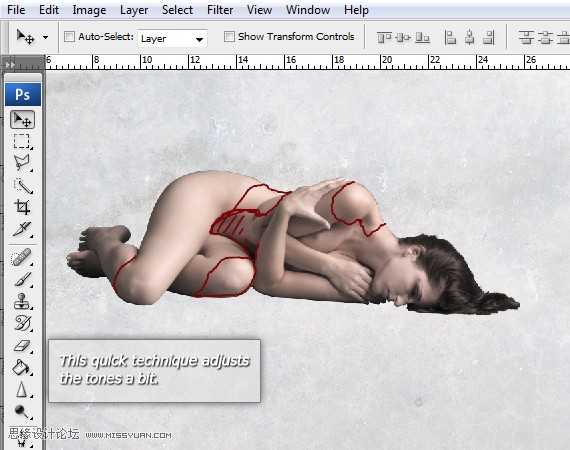The image size is (570, 450).
Task: Enable Show Transform Controls checkbox
Action: (x=229, y=36)
